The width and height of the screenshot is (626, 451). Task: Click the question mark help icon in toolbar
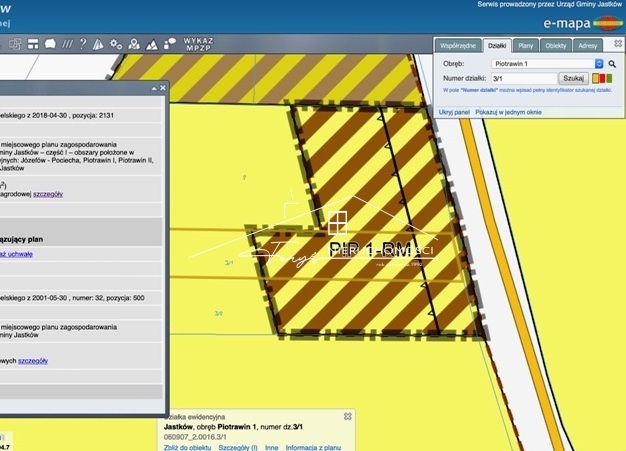(83, 44)
